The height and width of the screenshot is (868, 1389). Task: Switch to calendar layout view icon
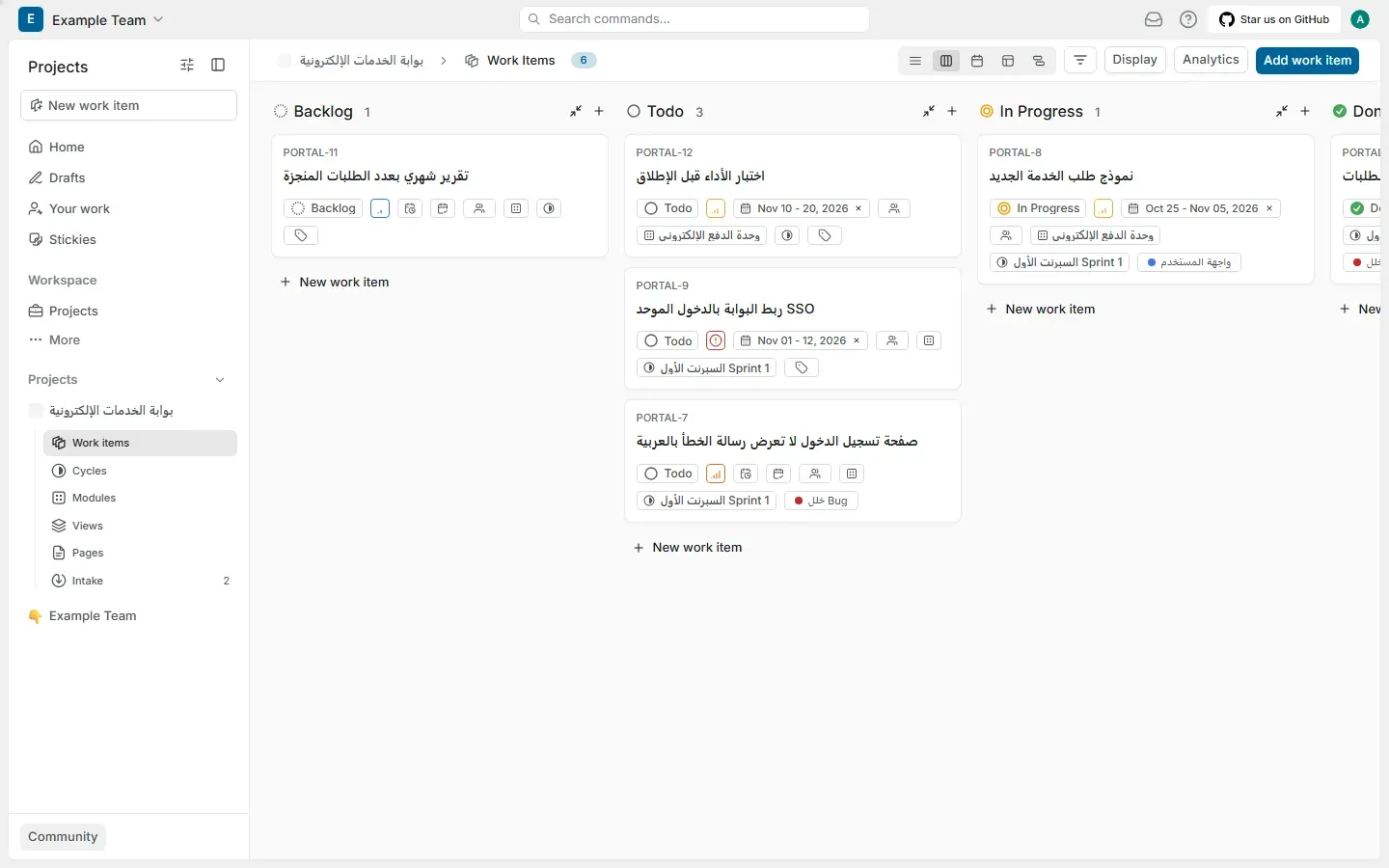click(977, 61)
